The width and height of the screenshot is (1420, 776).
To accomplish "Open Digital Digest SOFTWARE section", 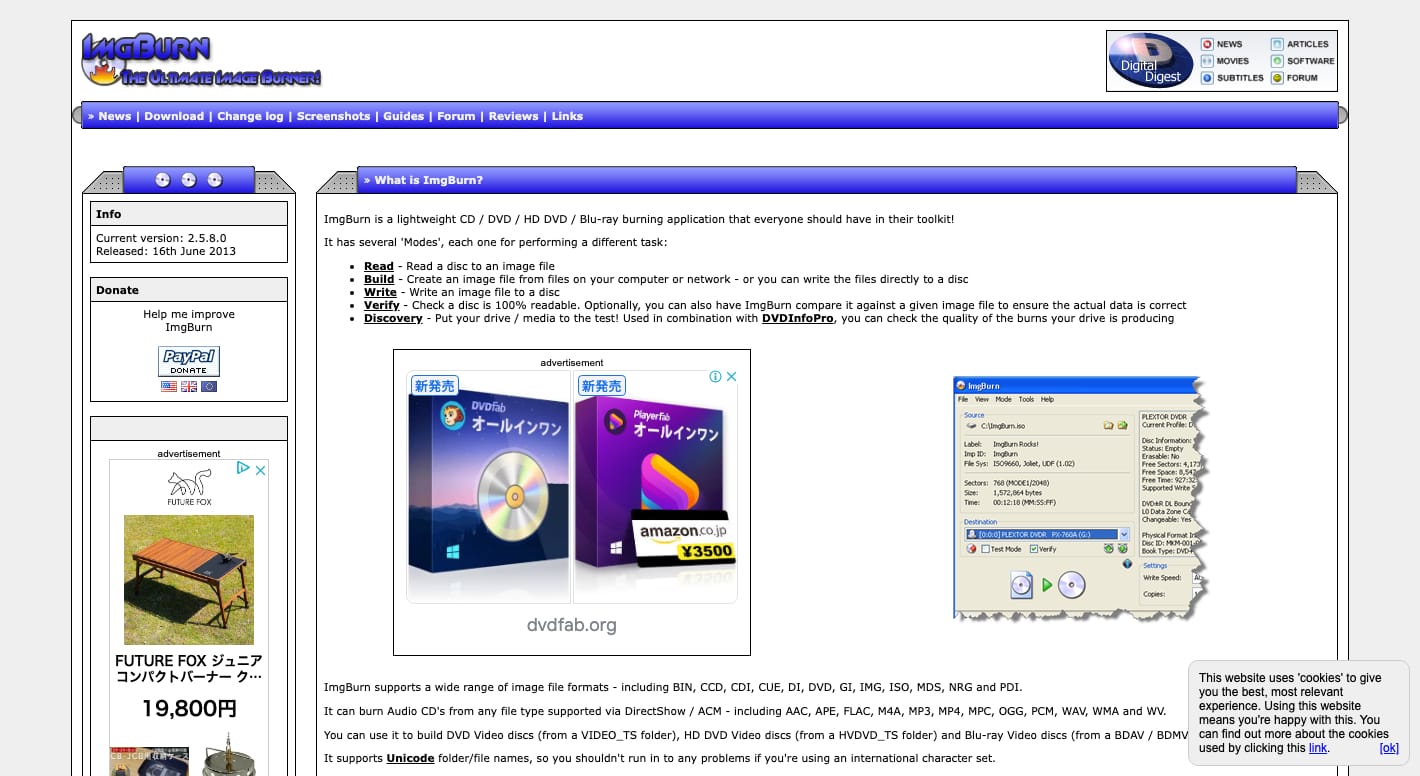I will click(x=1303, y=61).
